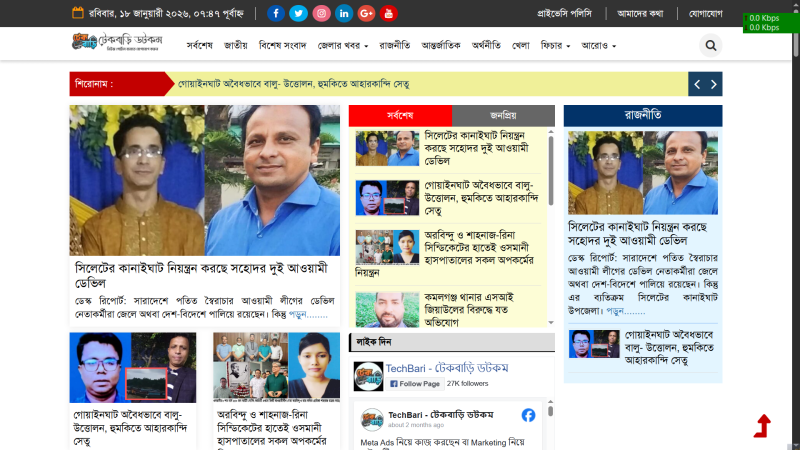This screenshot has height=450, width=800.
Task: Click the গোয়াইনঘাট card image in lower row
Action: point(133,367)
